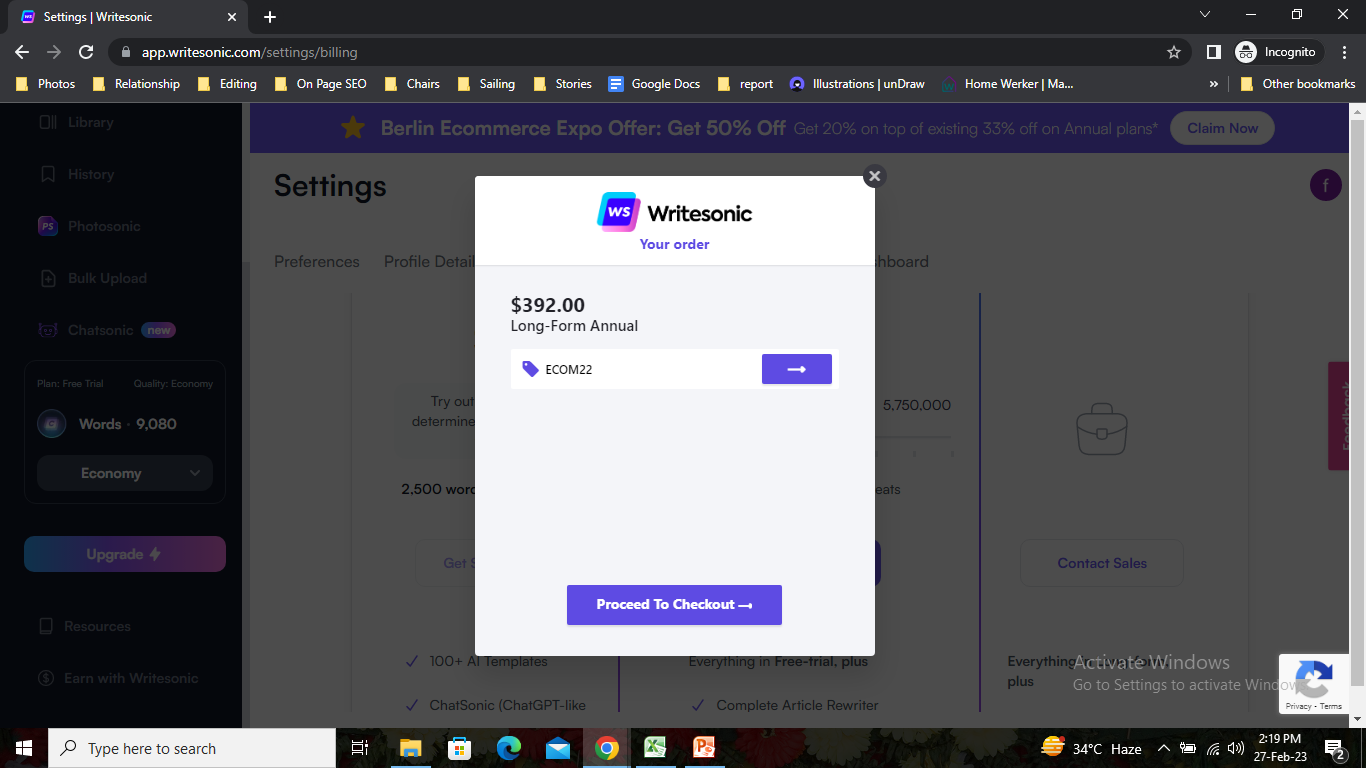Screen dimensions: 1366x768
Task: Apply the ECOM22 coupon with arrow button
Action: [x=797, y=369]
